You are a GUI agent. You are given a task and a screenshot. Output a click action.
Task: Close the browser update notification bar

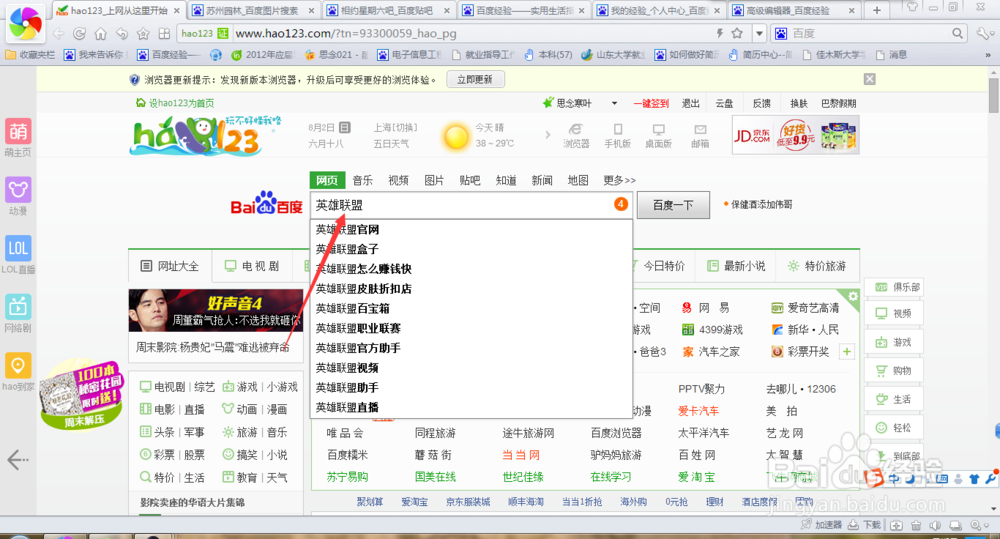coord(869,79)
